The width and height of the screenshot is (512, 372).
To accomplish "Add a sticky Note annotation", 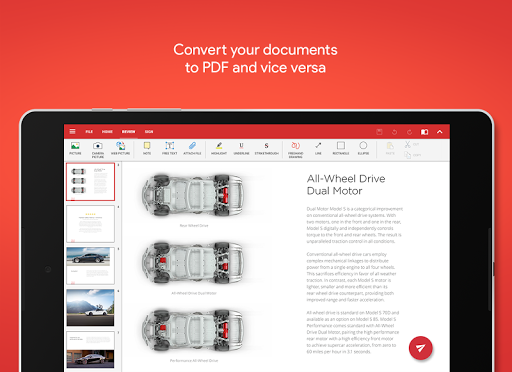I will pos(147,148).
